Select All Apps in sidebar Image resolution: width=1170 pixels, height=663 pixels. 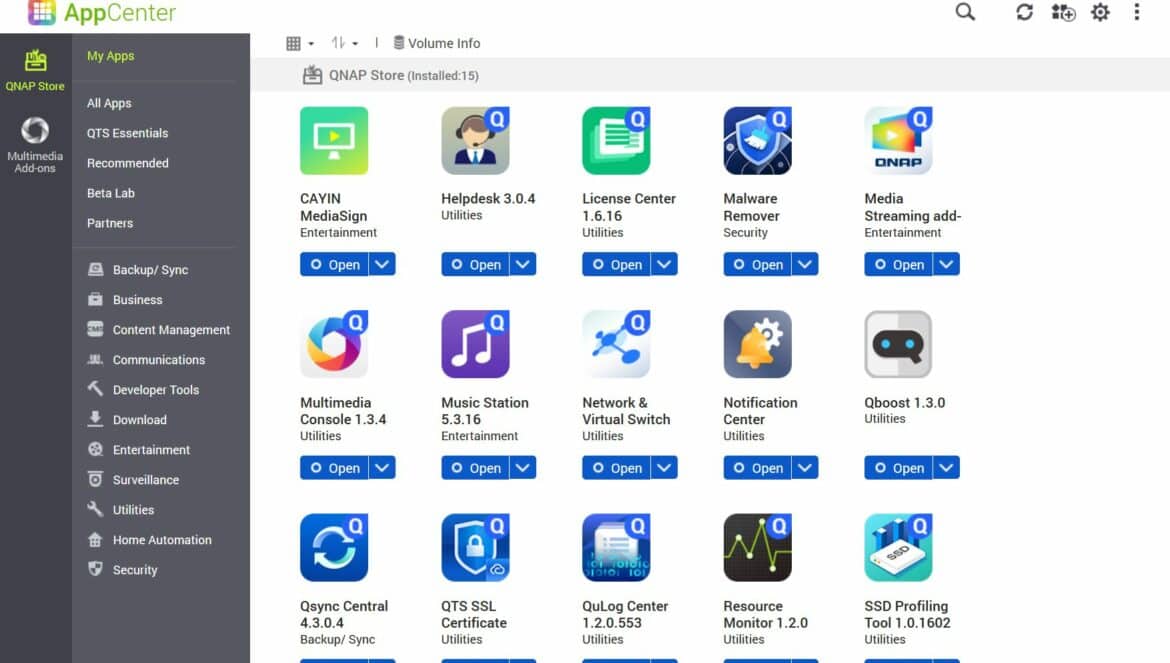point(109,103)
